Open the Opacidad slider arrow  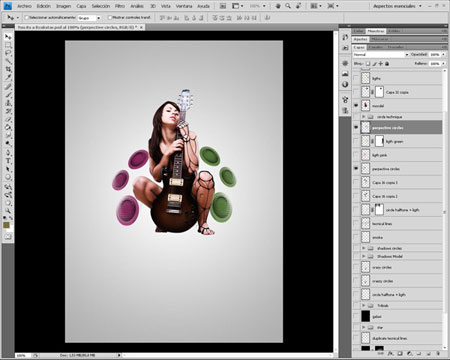[443, 54]
